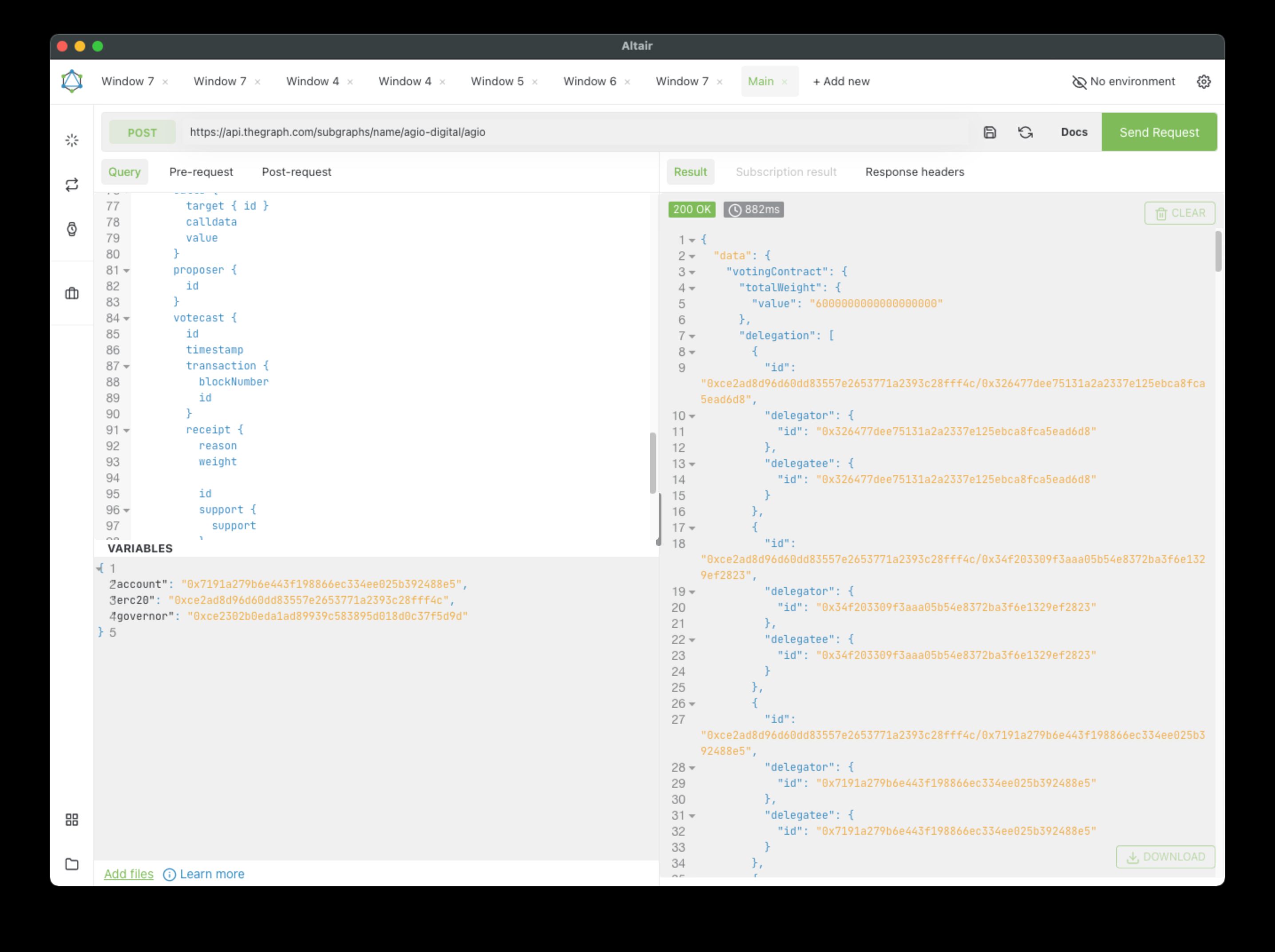
Task: Collapse query line 96 support block
Action: point(126,511)
